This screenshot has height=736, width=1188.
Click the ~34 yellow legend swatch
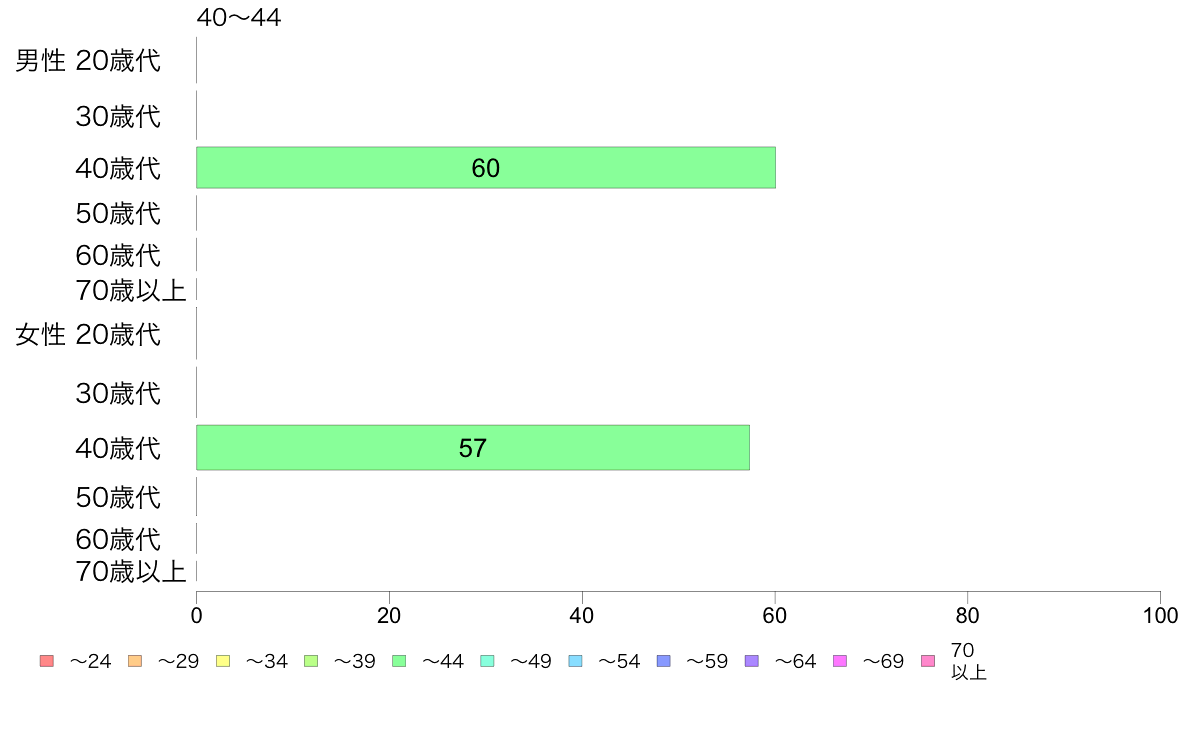223,661
